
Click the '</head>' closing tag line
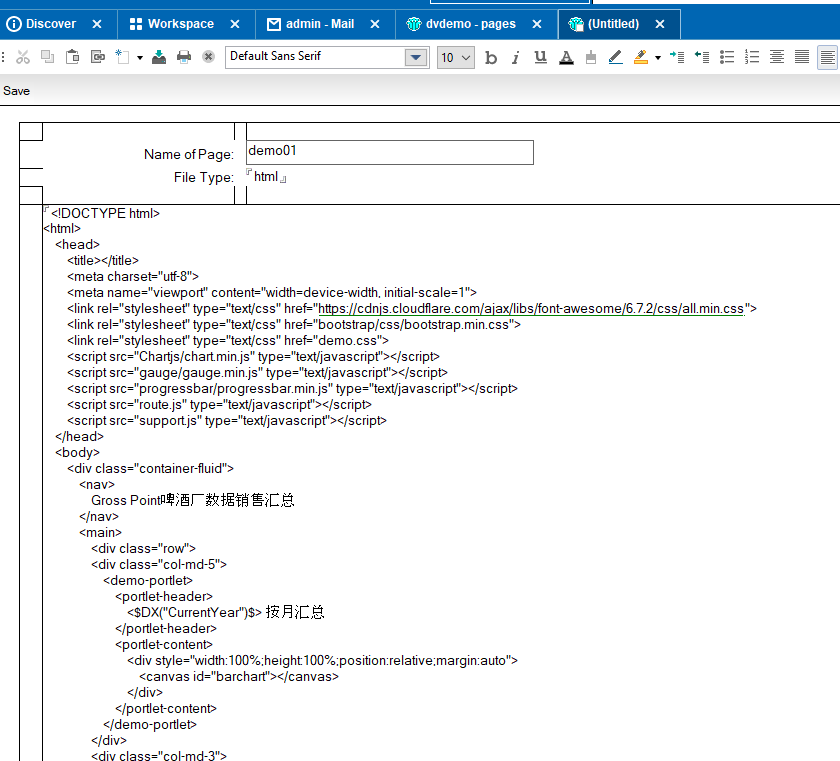pos(79,437)
